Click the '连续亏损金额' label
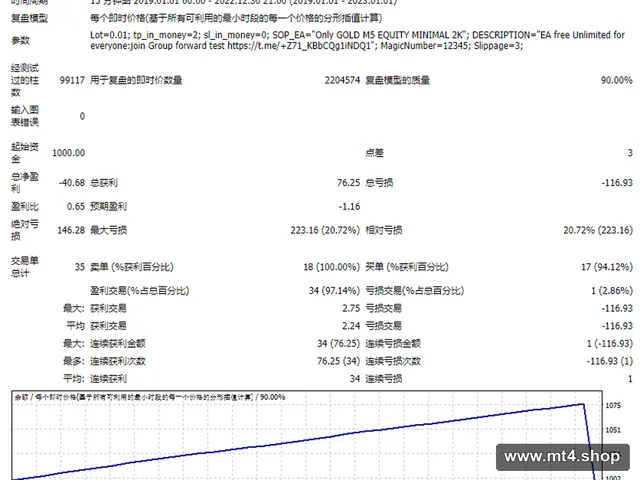Viewport: 640px width, 480px height. click(393, 343)
